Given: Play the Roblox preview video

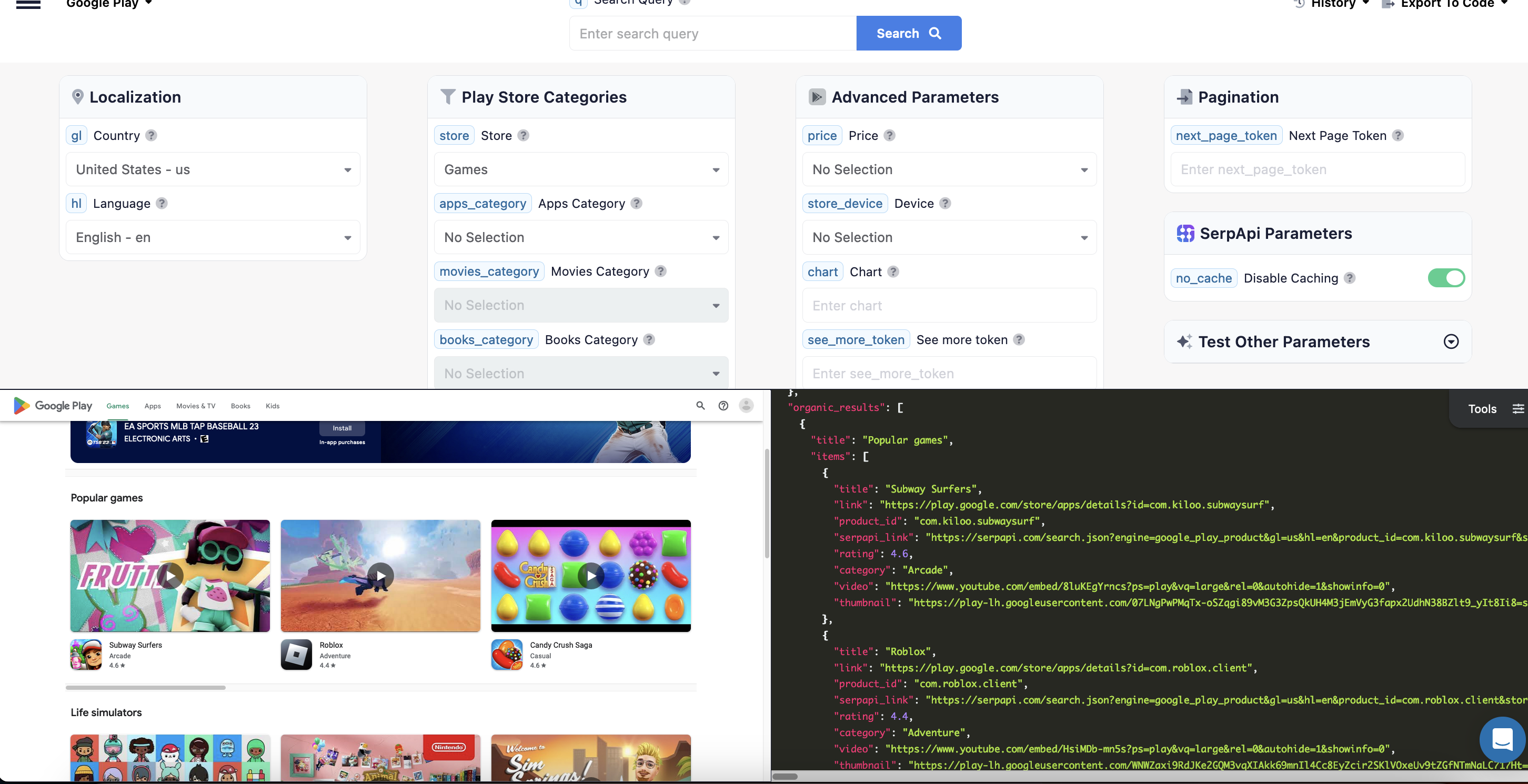Looking at the screenshot, I should coord(380,575).
